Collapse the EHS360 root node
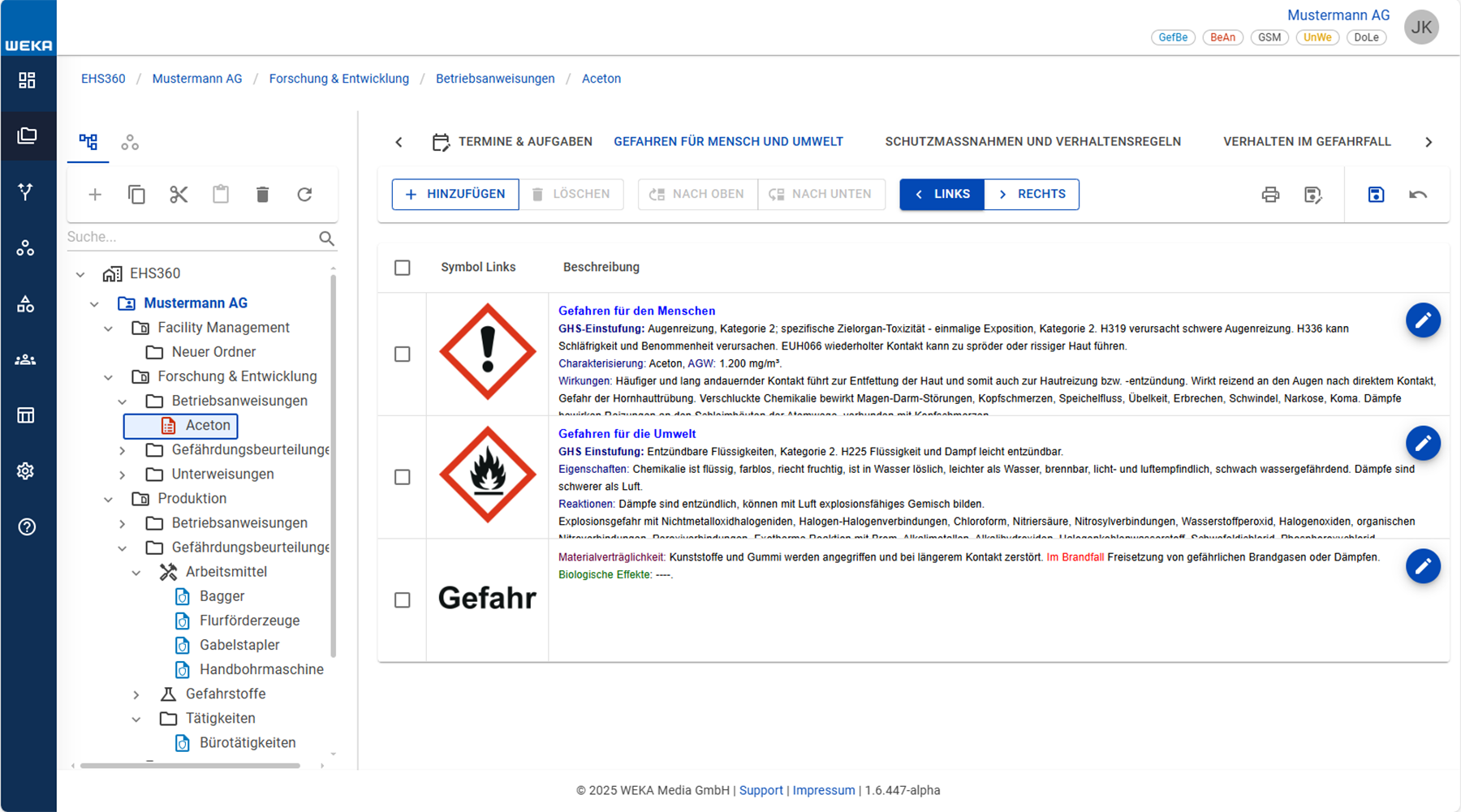Image resolution: width=1461 pixels, height=812 pixels. (80, 274)
